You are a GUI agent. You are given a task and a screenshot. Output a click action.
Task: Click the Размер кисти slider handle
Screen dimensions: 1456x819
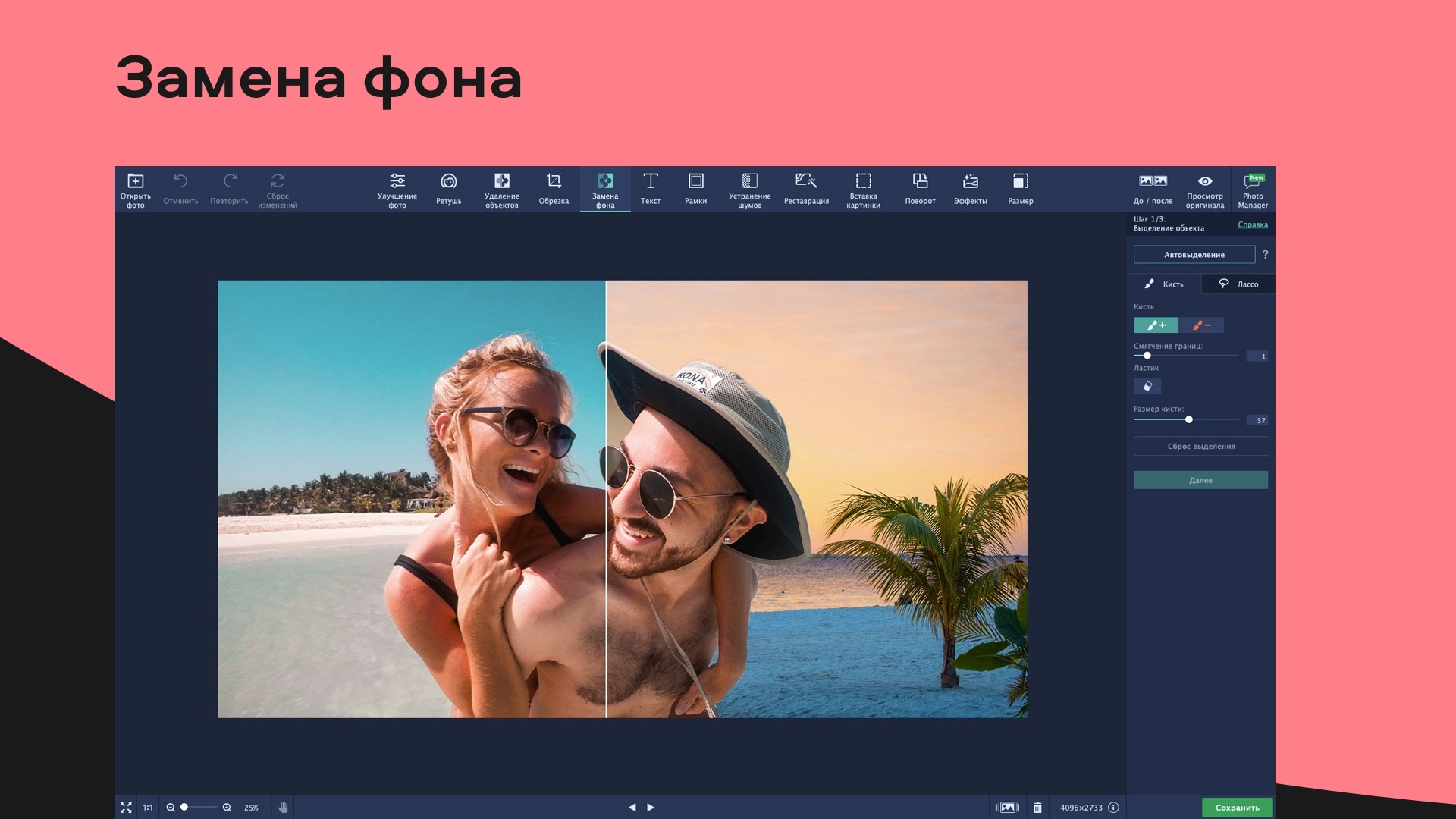coord(1189,419)
